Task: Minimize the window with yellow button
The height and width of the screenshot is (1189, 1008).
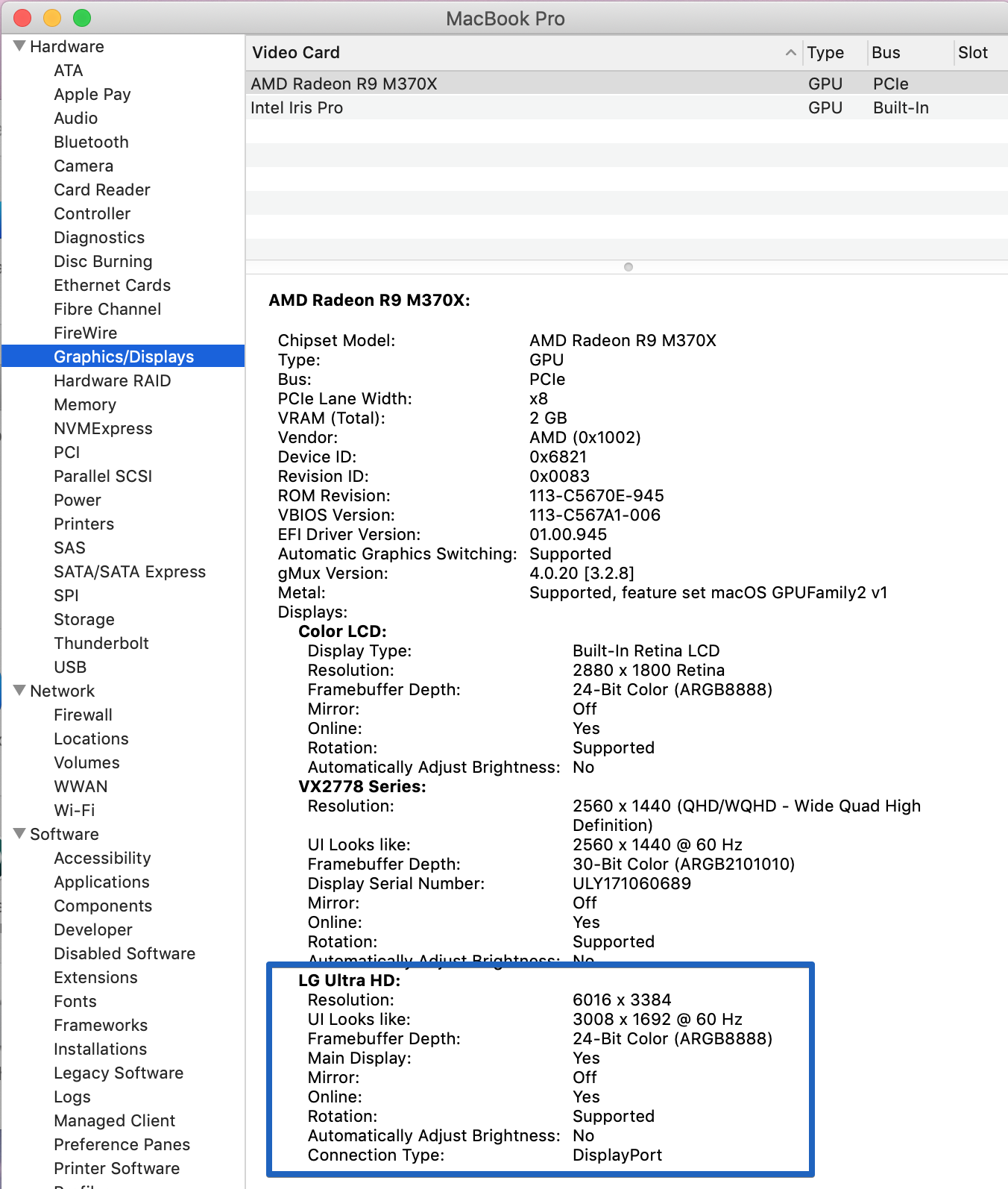Action: click(52, 18)
